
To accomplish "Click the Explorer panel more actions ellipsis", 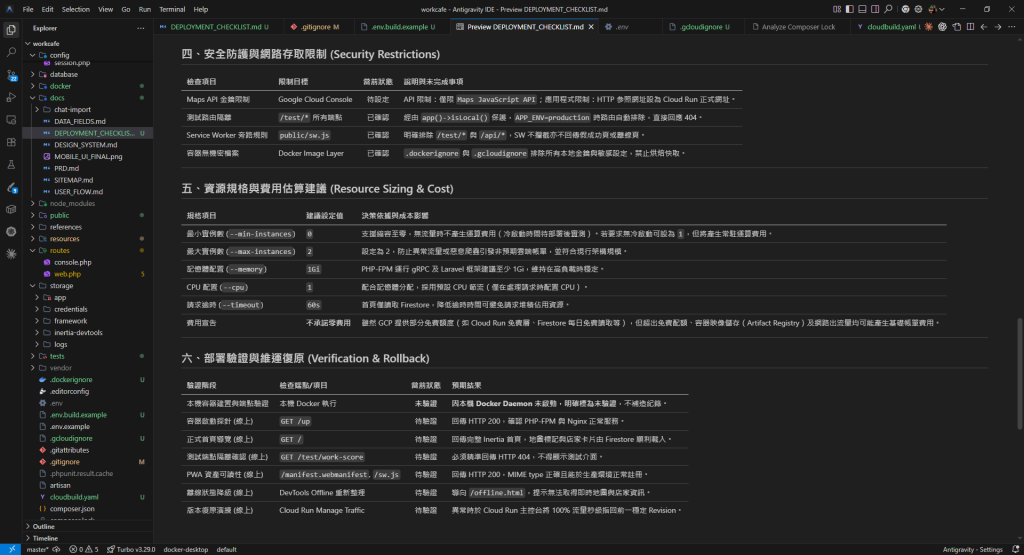I will click(x=140, y=28).
